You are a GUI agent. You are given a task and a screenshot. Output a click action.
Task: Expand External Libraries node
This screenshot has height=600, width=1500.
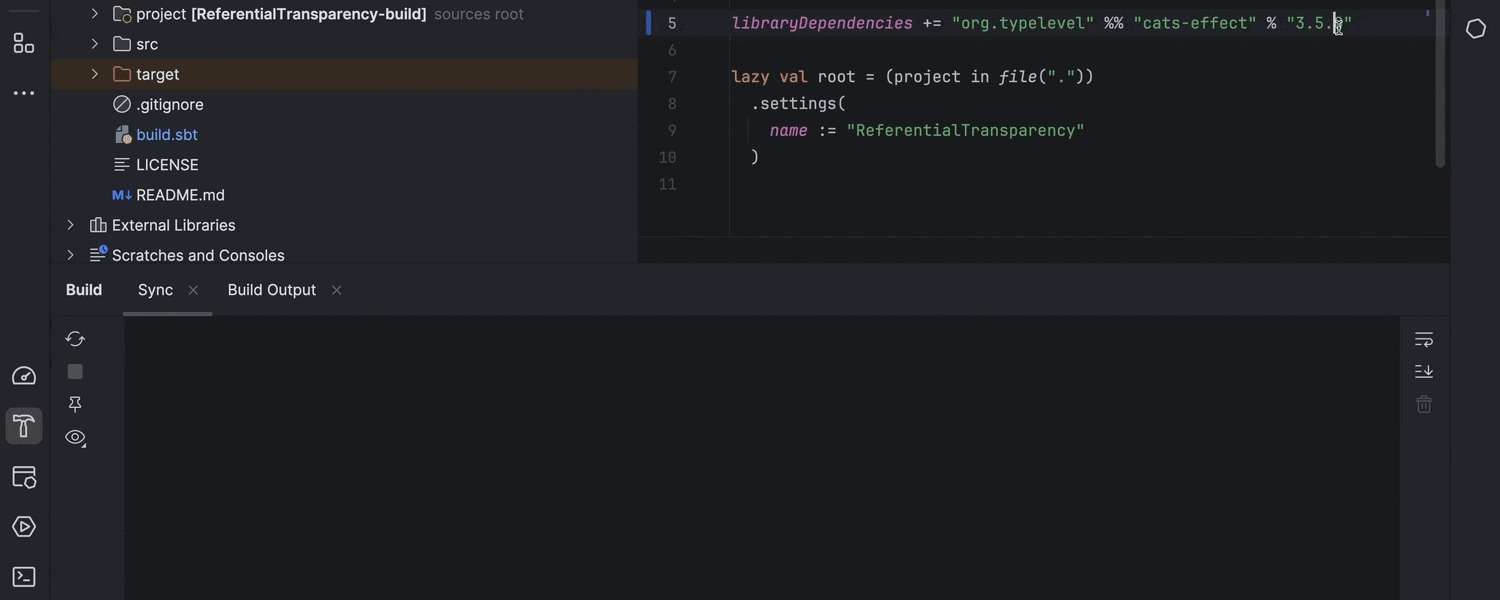tap(71, 225)
